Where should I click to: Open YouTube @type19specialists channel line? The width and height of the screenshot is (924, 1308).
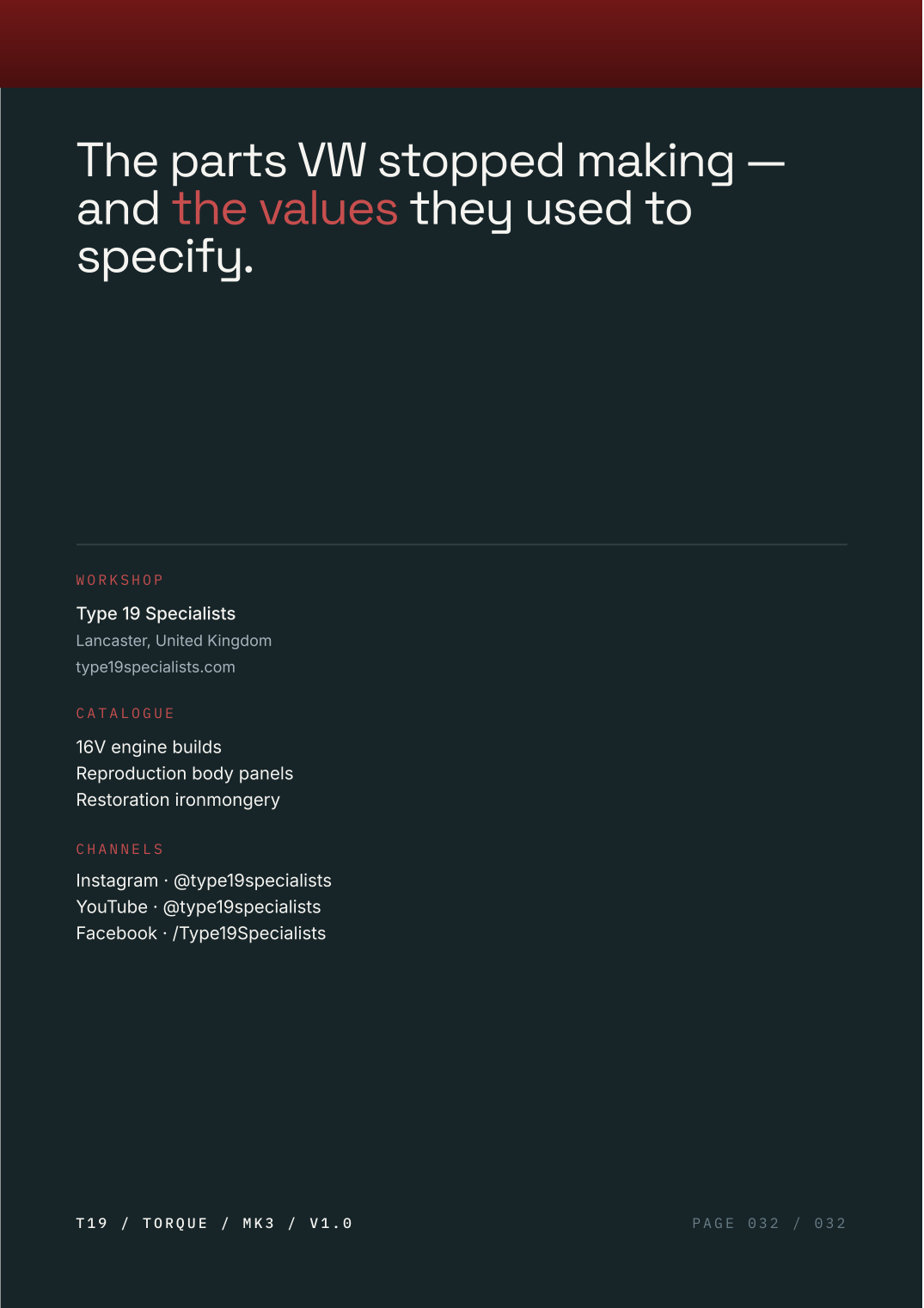199,907
